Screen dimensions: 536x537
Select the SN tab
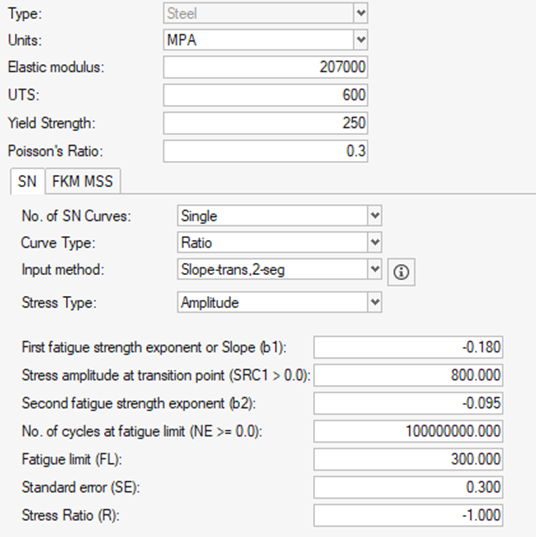27,181
